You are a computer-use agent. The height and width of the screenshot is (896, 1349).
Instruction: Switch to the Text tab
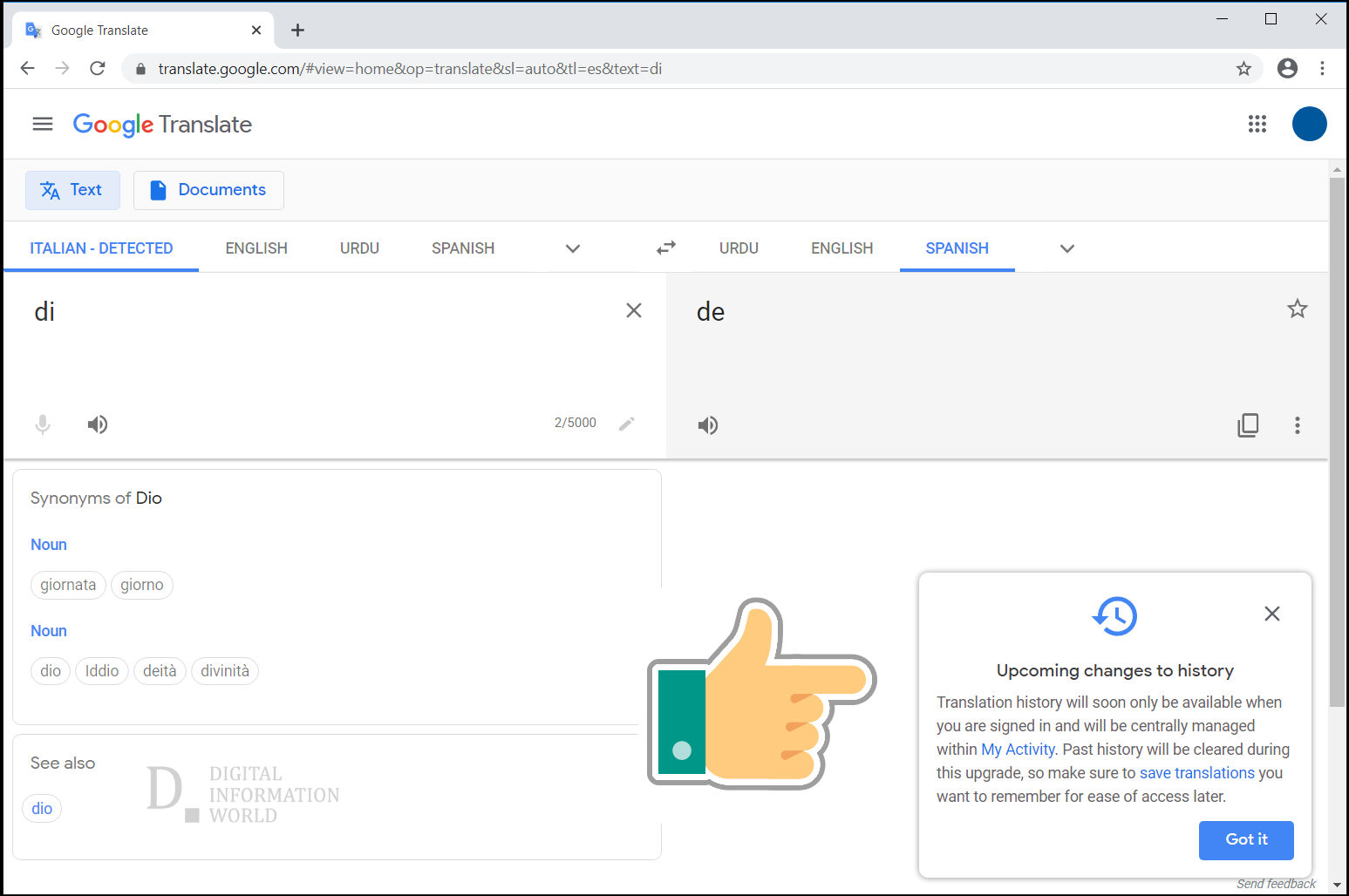72,190
